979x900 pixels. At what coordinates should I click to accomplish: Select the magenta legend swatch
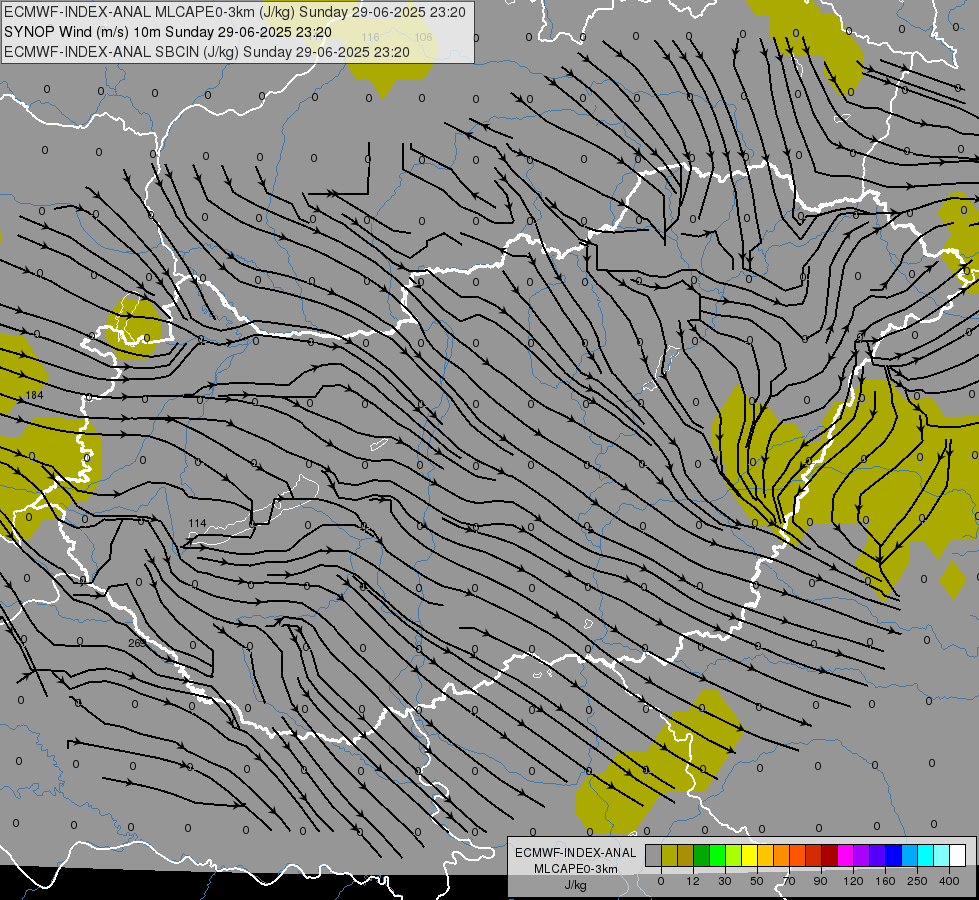click(x=845, y=855)
